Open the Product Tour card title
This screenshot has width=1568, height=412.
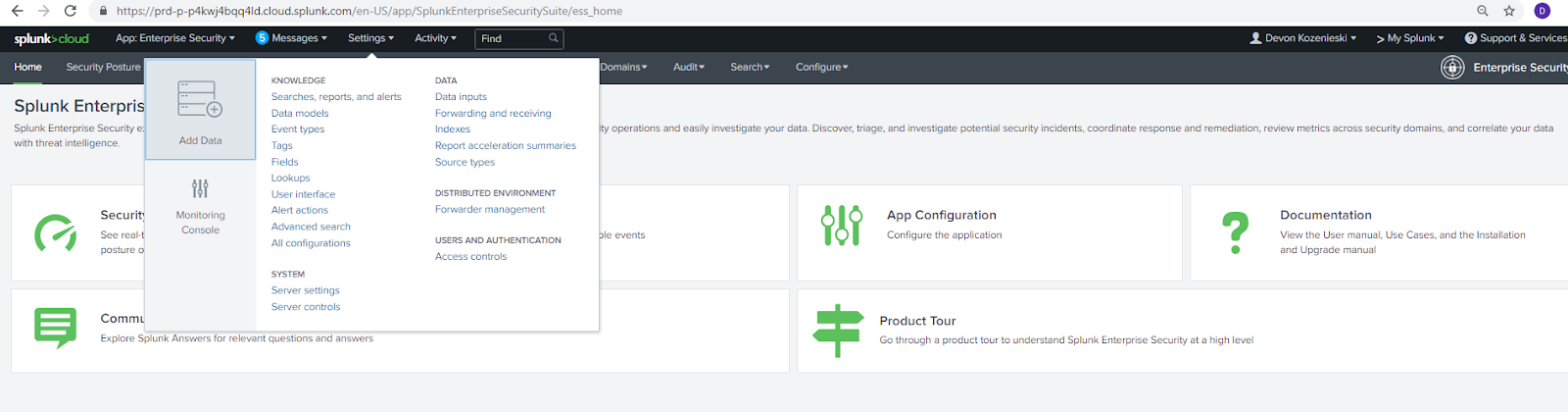click(x=917, y=321)
